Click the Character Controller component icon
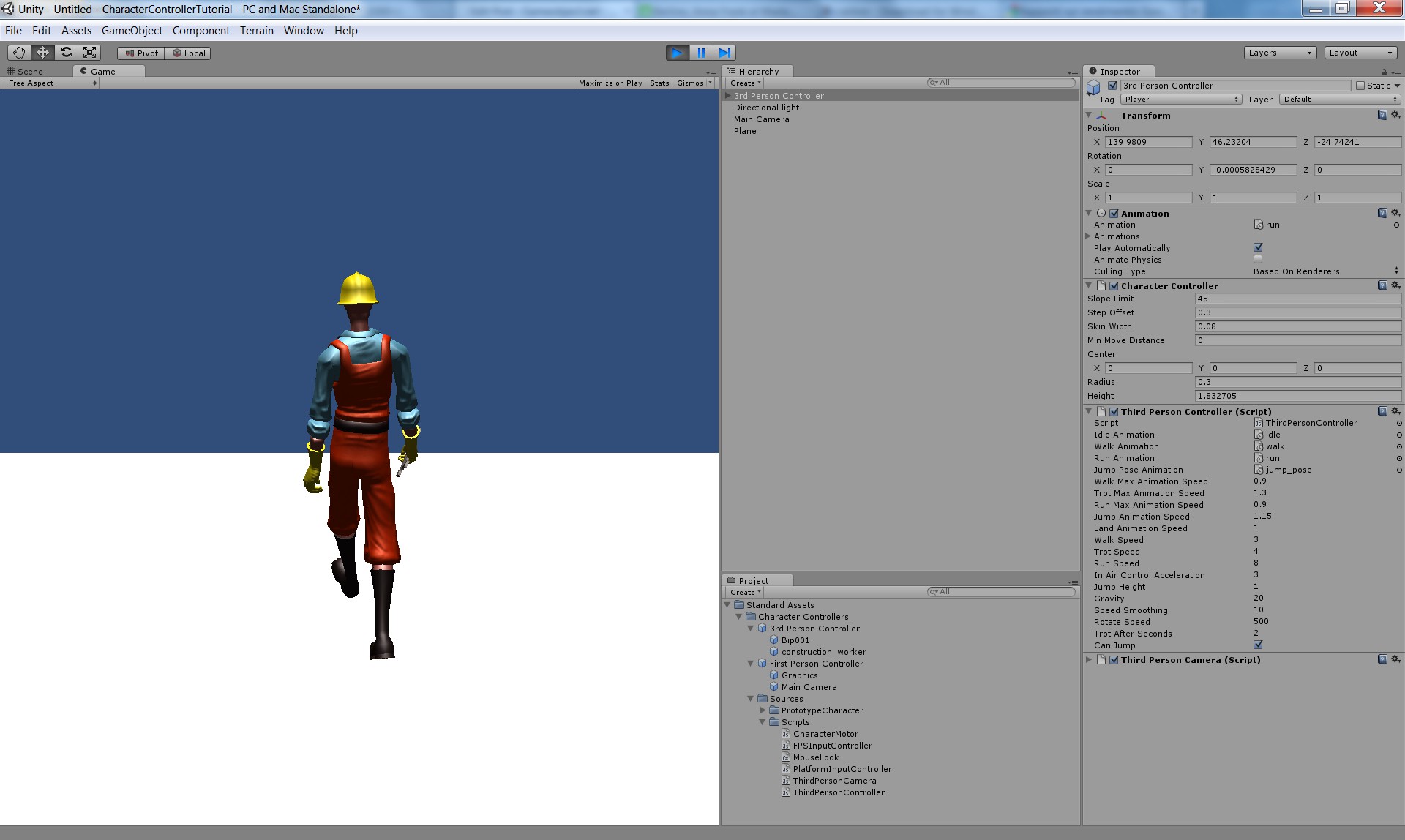Image resolution: width=1405 pixels, height=840 pixels. point(1101,285)
